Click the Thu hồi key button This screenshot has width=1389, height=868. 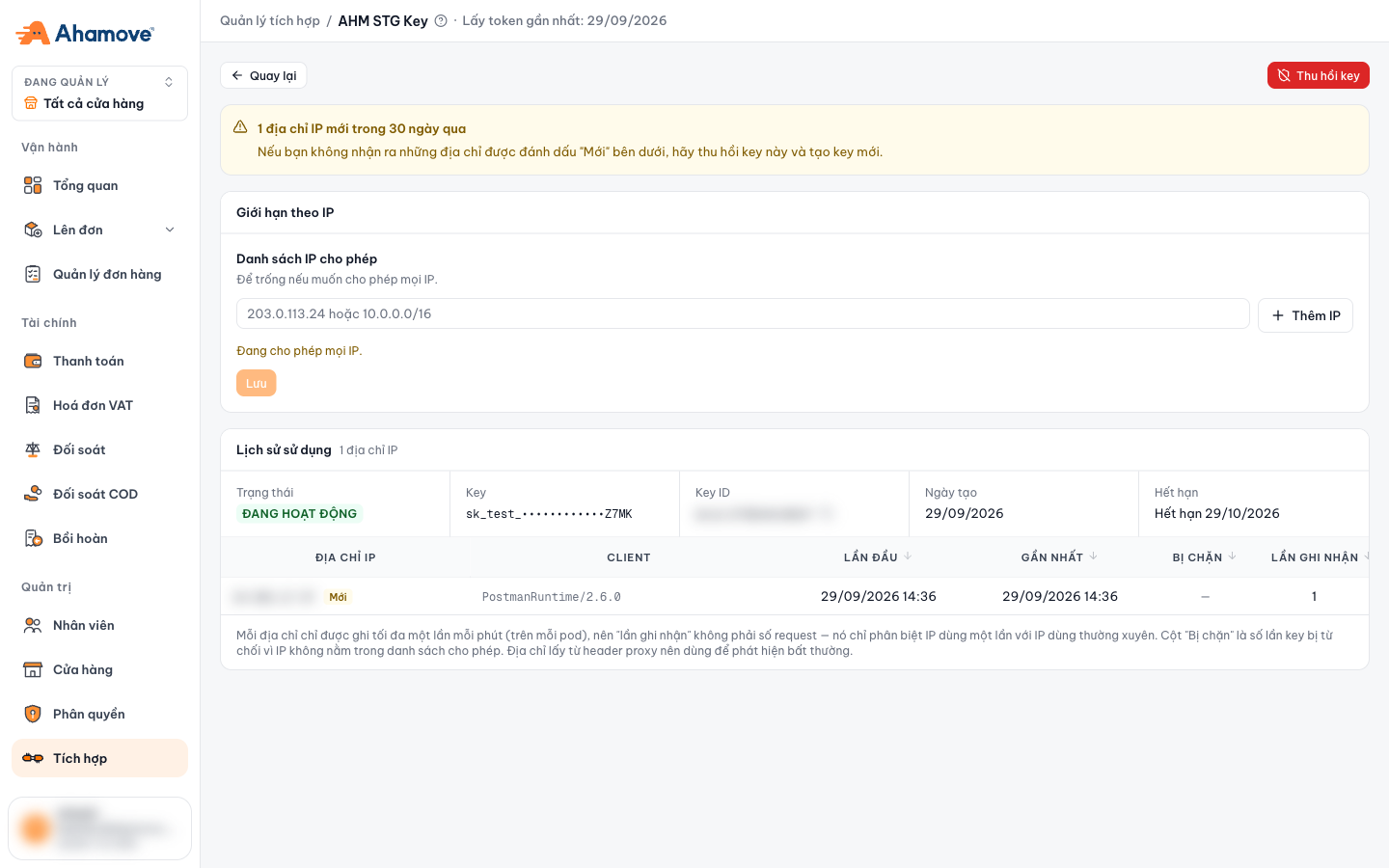tap(1318, 75)
